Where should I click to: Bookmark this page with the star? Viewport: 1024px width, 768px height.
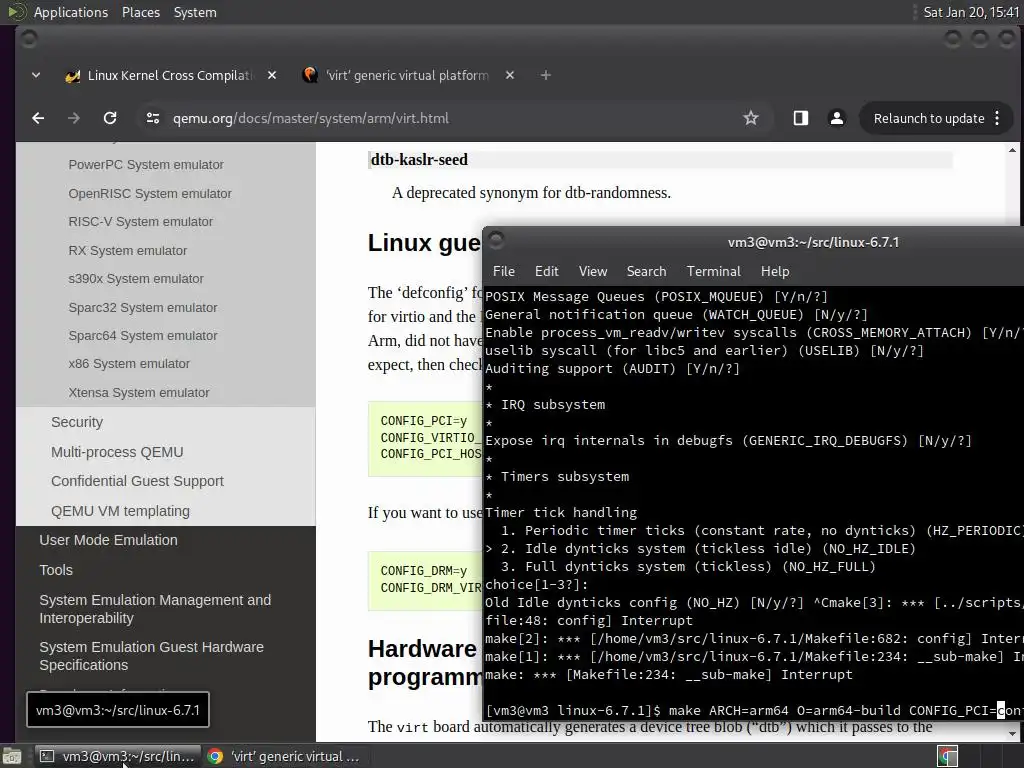point(750,118)
